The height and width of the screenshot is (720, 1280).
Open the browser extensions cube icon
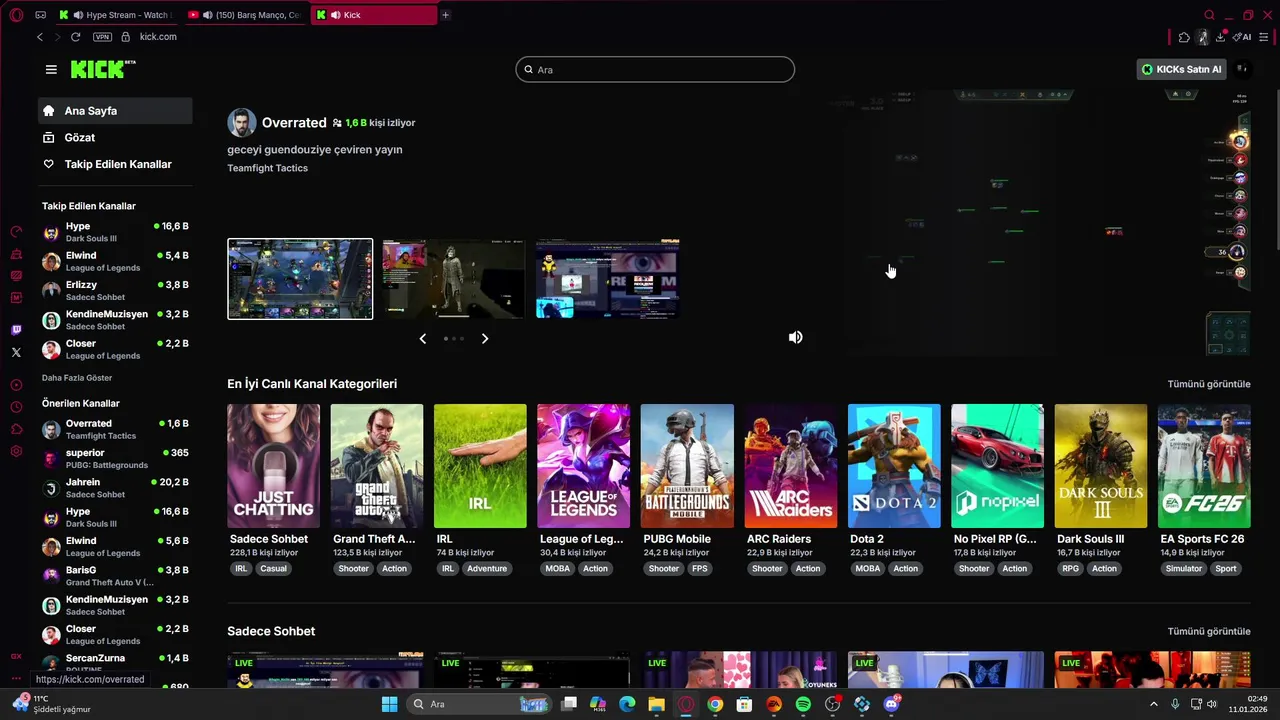click(1184, 37)
